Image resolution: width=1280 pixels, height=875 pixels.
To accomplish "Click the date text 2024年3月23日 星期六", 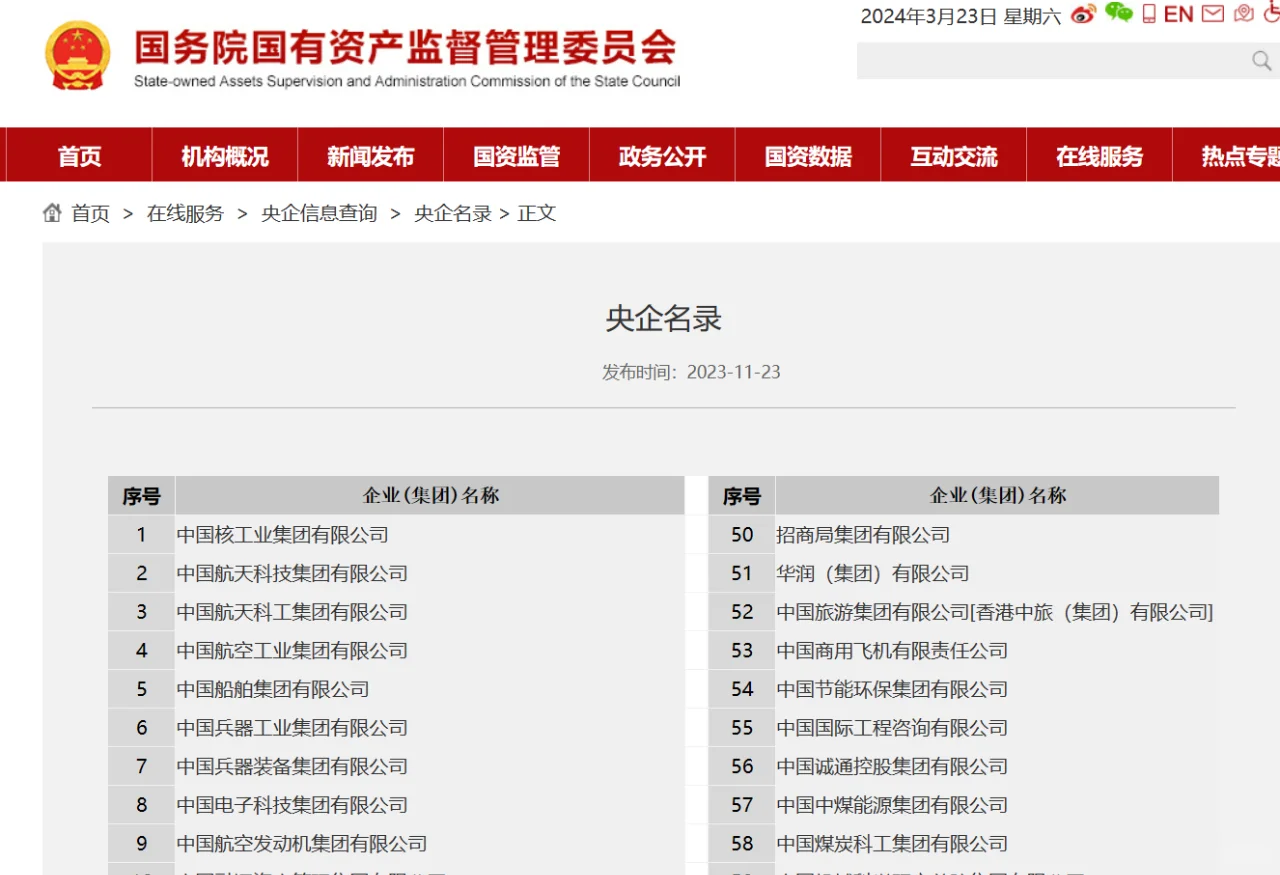I will pyautogui.click(x=961, y=16).
